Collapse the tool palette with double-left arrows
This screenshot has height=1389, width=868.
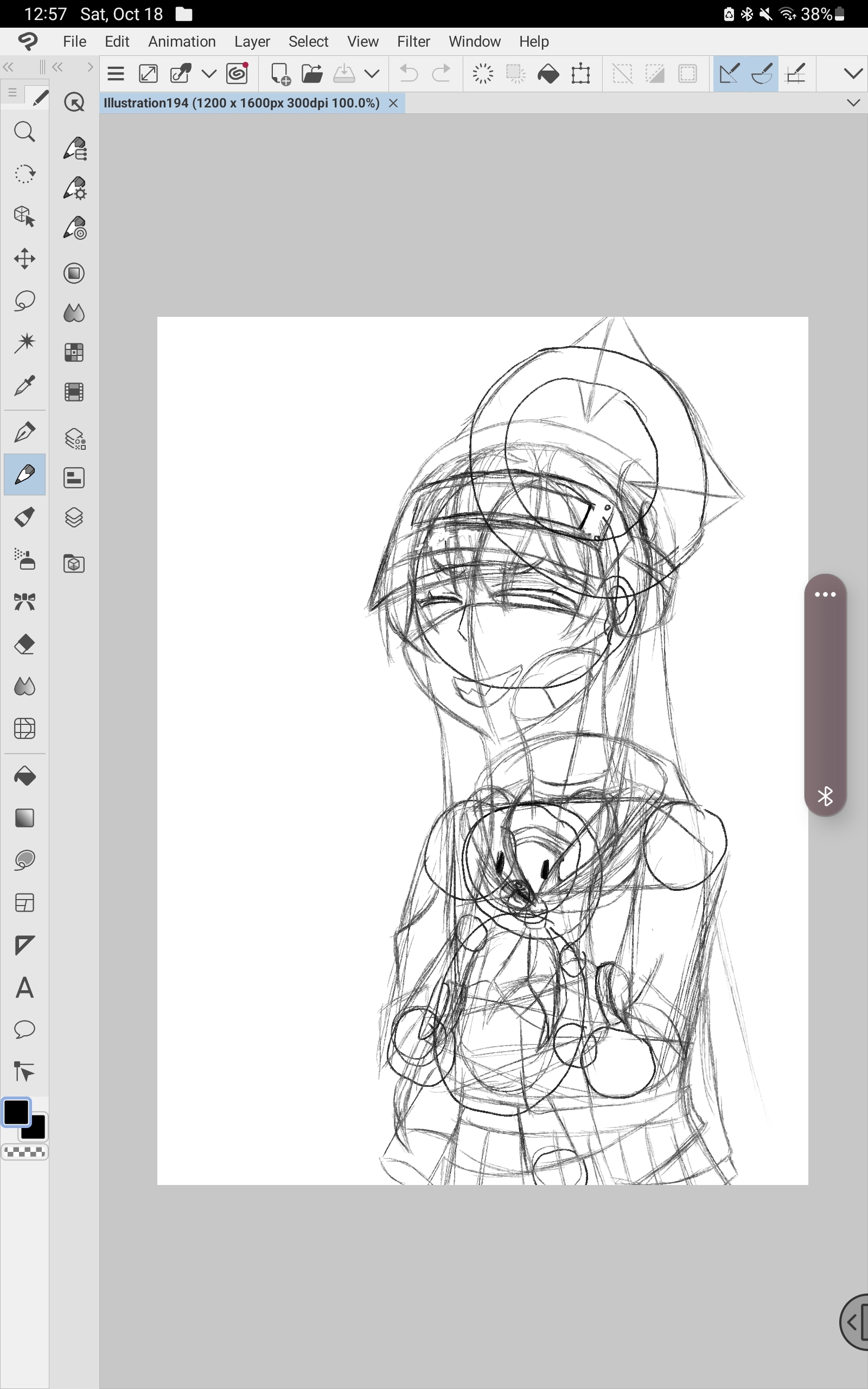[x=8, y=67]
